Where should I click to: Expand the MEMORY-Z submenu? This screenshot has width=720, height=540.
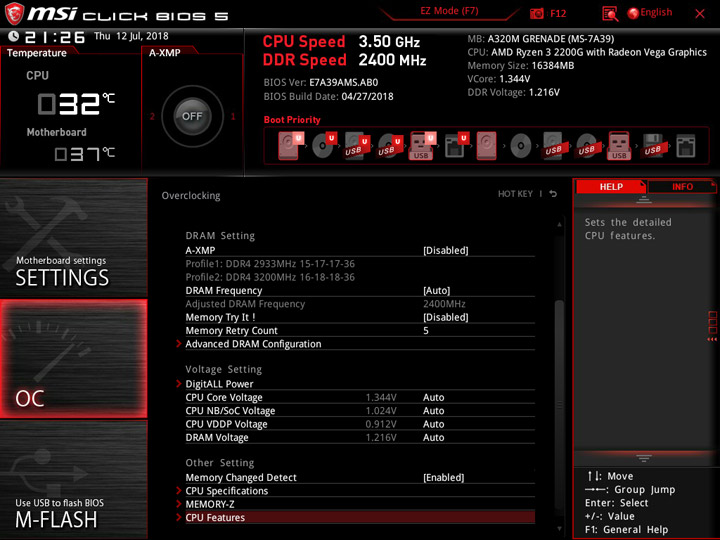tap(360, 504)
